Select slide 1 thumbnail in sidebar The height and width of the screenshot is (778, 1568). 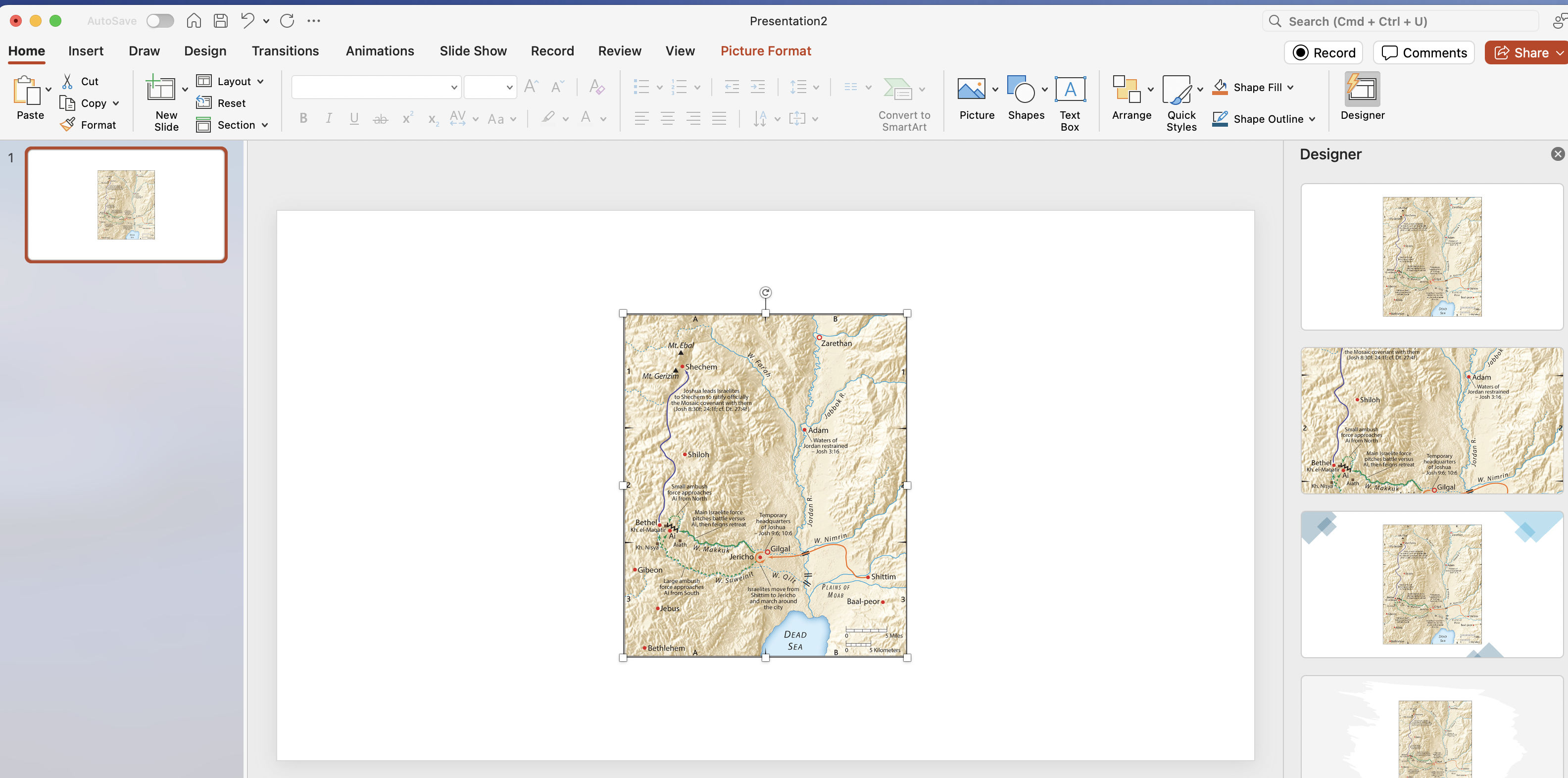point(126,204)
